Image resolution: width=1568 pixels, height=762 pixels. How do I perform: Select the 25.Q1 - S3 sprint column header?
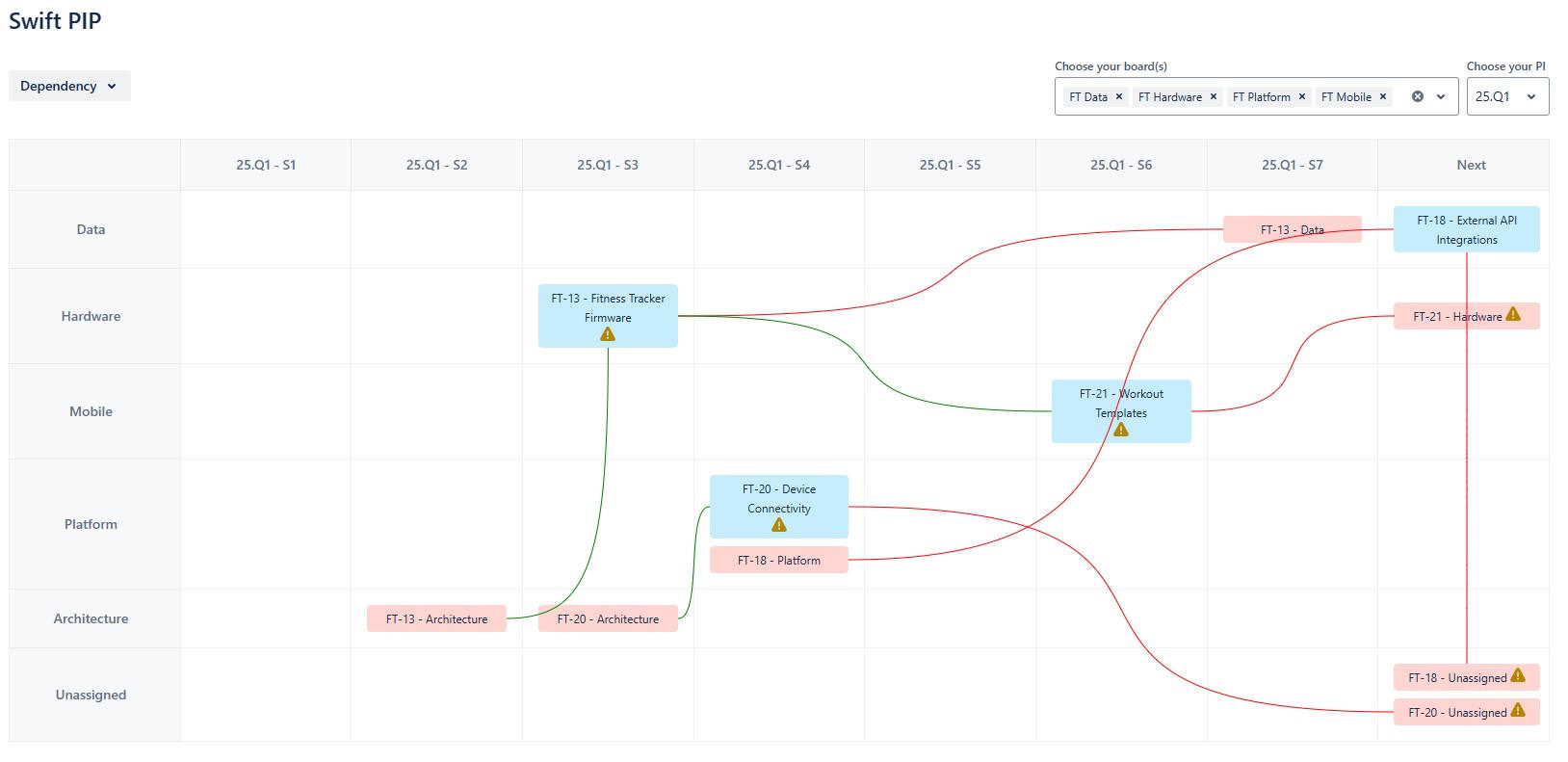point(608,165)
